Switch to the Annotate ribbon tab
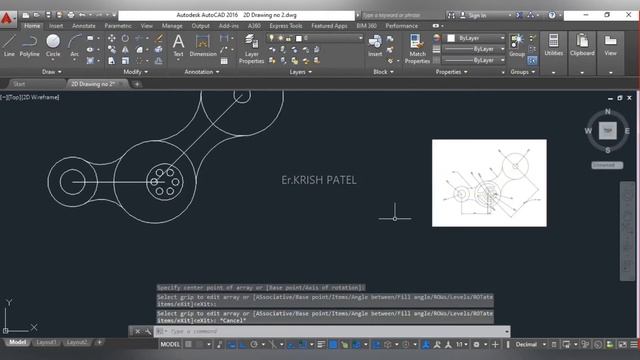 [x=84, y=26]
